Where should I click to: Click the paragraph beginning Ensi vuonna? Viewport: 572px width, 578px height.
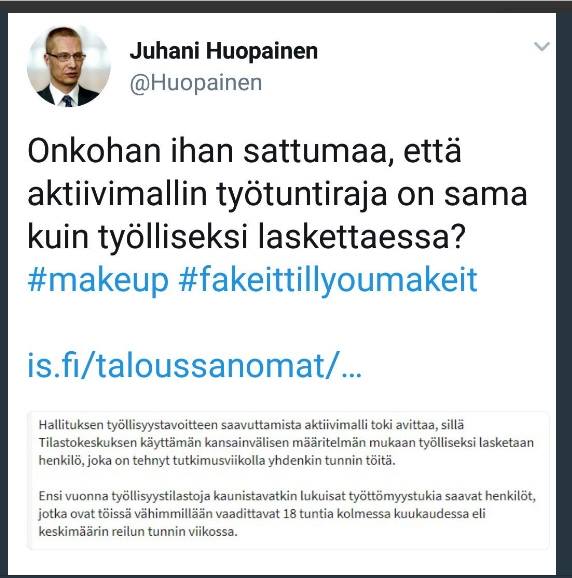(x=287, y=513)
